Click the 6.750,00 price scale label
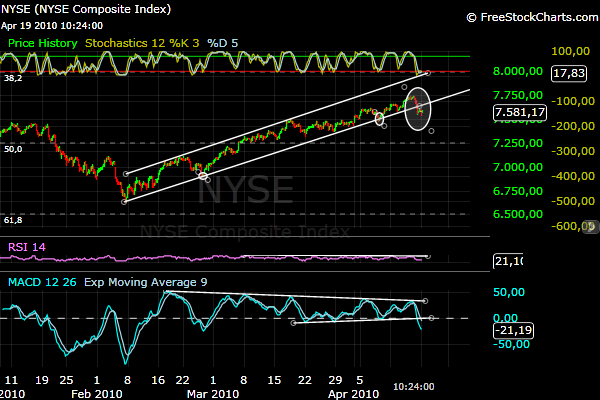 (x=518, y=191)
